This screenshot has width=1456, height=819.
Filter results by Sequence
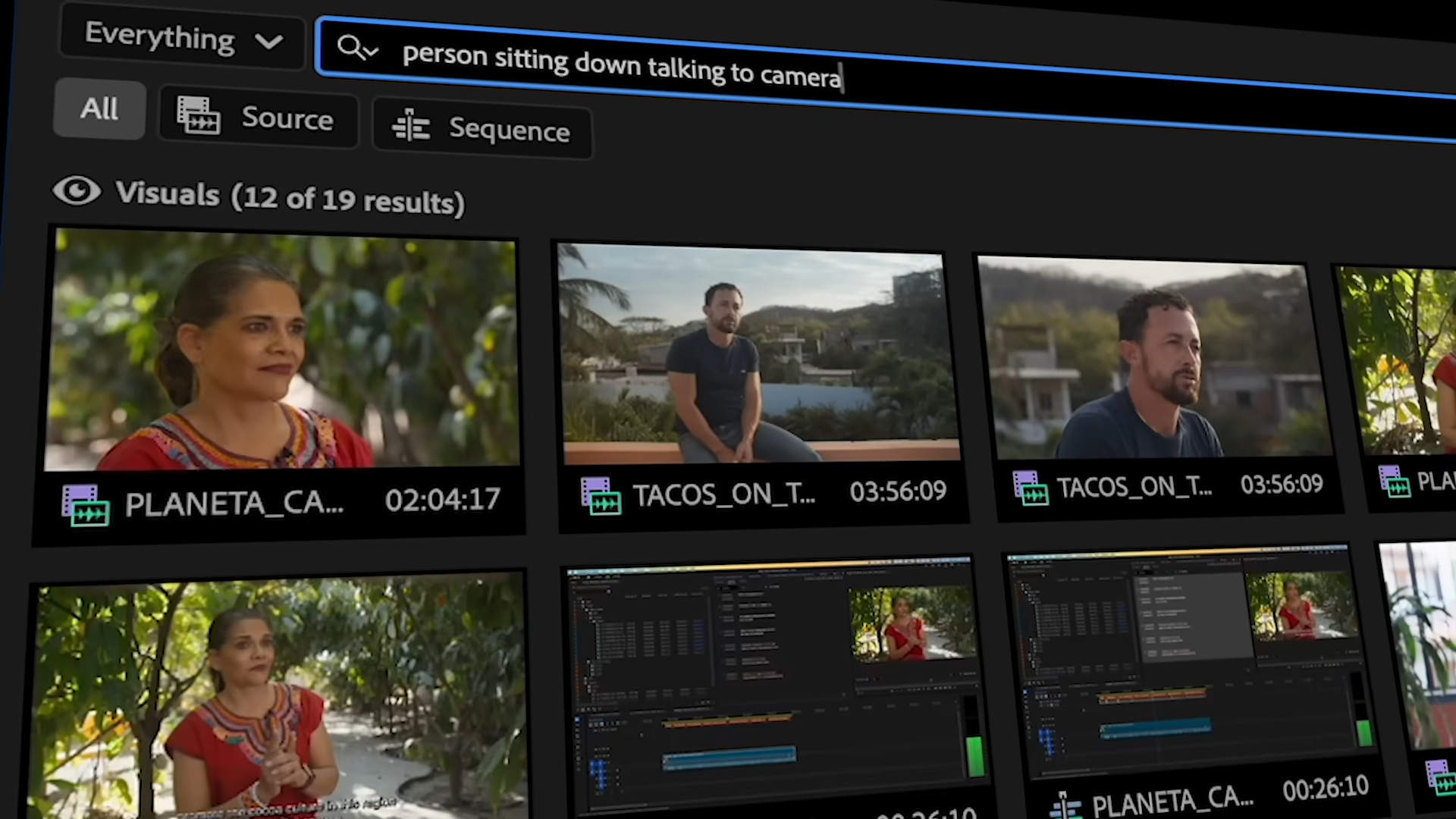pos(508,130)
